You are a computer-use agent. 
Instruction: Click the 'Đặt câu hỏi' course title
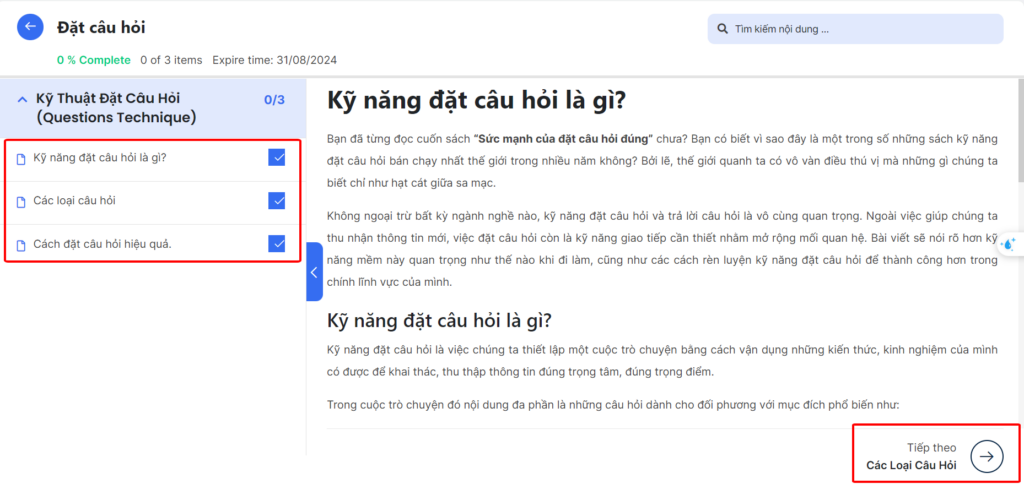[101, 27]
